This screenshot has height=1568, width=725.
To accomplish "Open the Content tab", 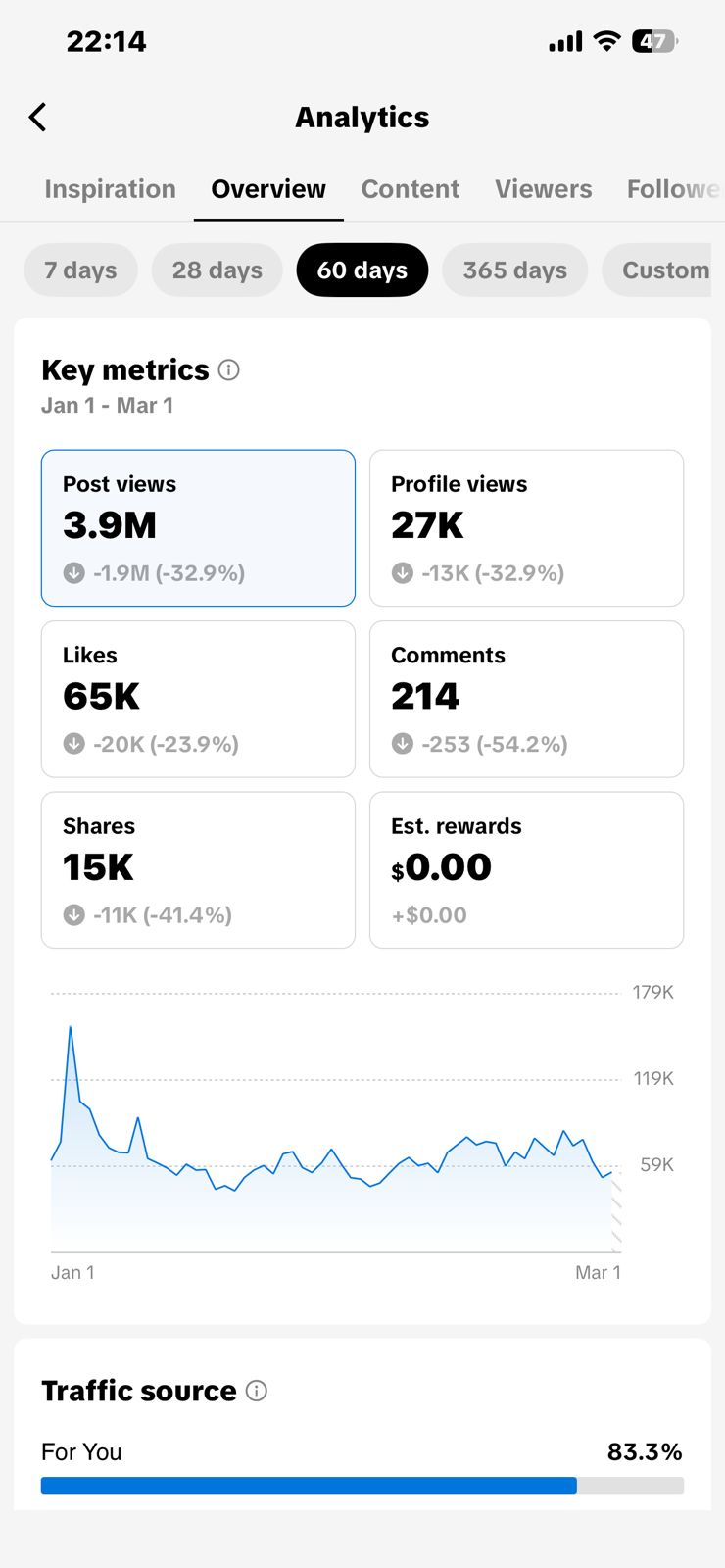I will (x=410, y=189).
